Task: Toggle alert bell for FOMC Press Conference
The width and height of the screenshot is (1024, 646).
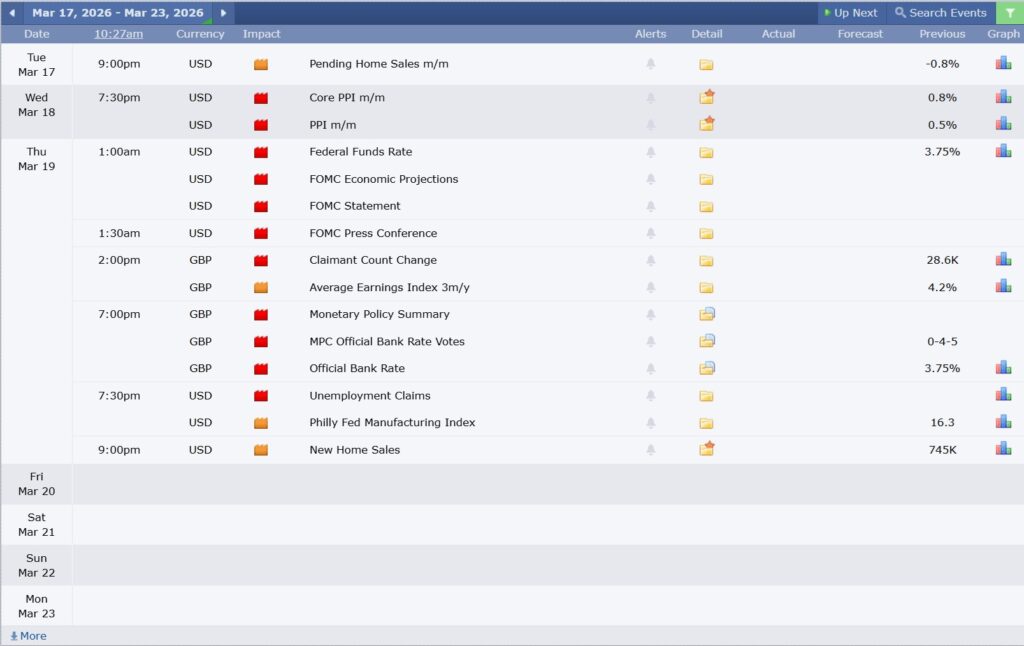Action: (651, 233)
